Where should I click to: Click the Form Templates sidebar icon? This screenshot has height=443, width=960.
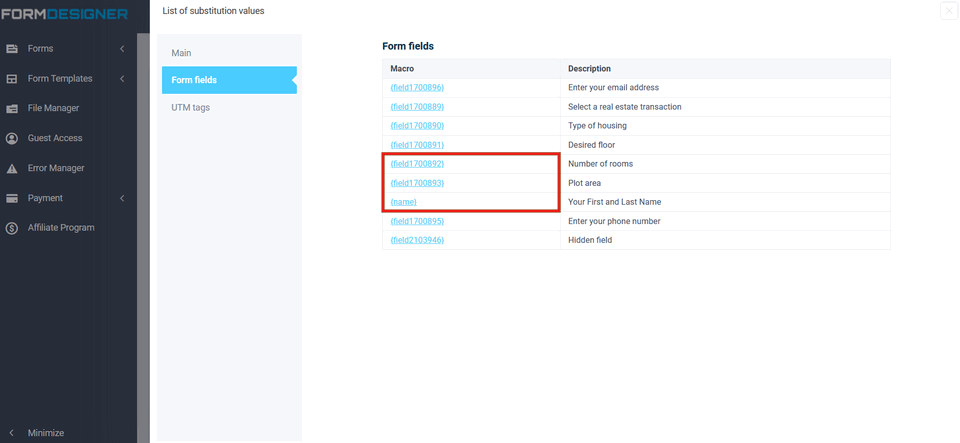(x=12, y=79)
